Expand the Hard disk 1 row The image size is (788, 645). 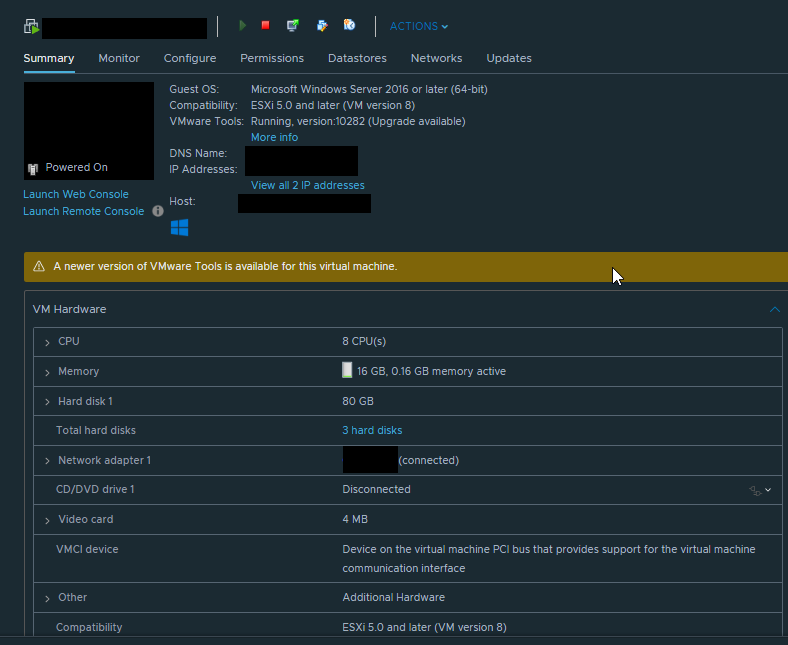coord(47,402)
